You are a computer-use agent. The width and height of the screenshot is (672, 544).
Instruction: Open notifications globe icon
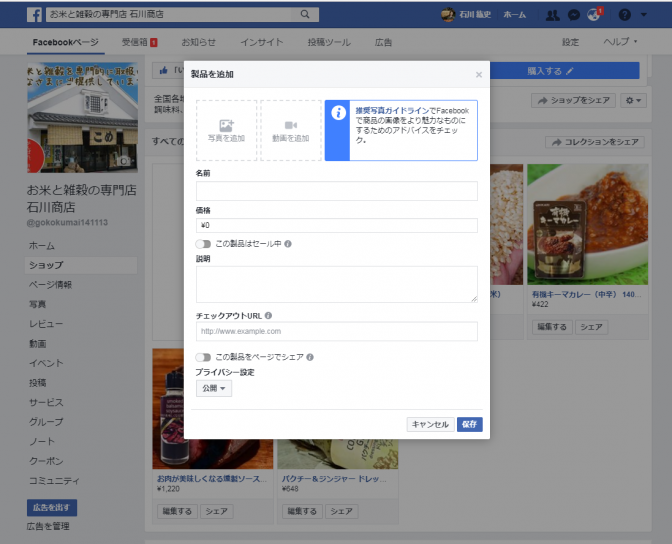594,15
